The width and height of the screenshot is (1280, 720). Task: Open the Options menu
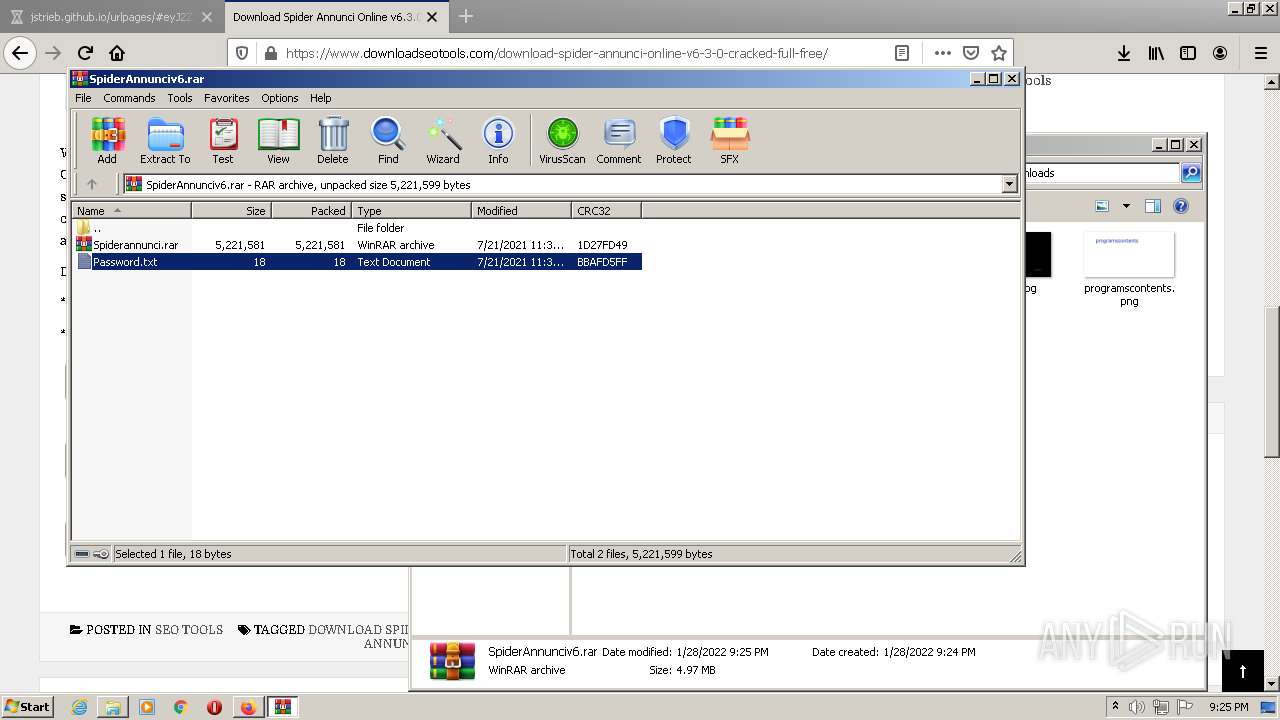click(280, 98)
